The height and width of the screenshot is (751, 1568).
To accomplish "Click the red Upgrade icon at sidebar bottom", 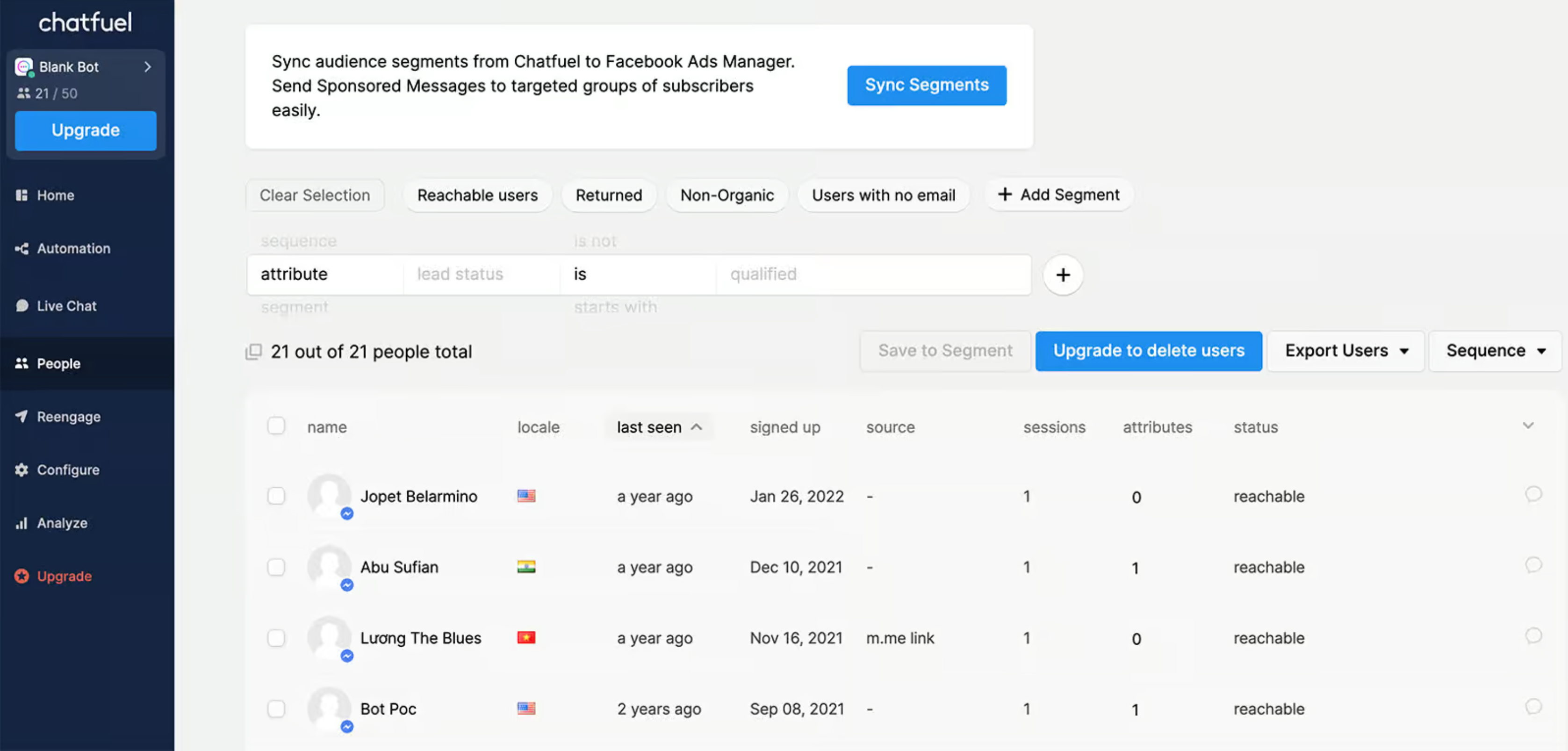I will (x=22, y=576).
